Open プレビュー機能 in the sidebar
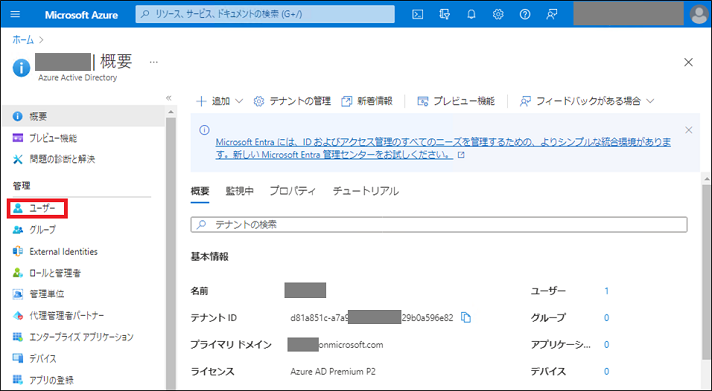Screen dimensions: 712x391 44,138
